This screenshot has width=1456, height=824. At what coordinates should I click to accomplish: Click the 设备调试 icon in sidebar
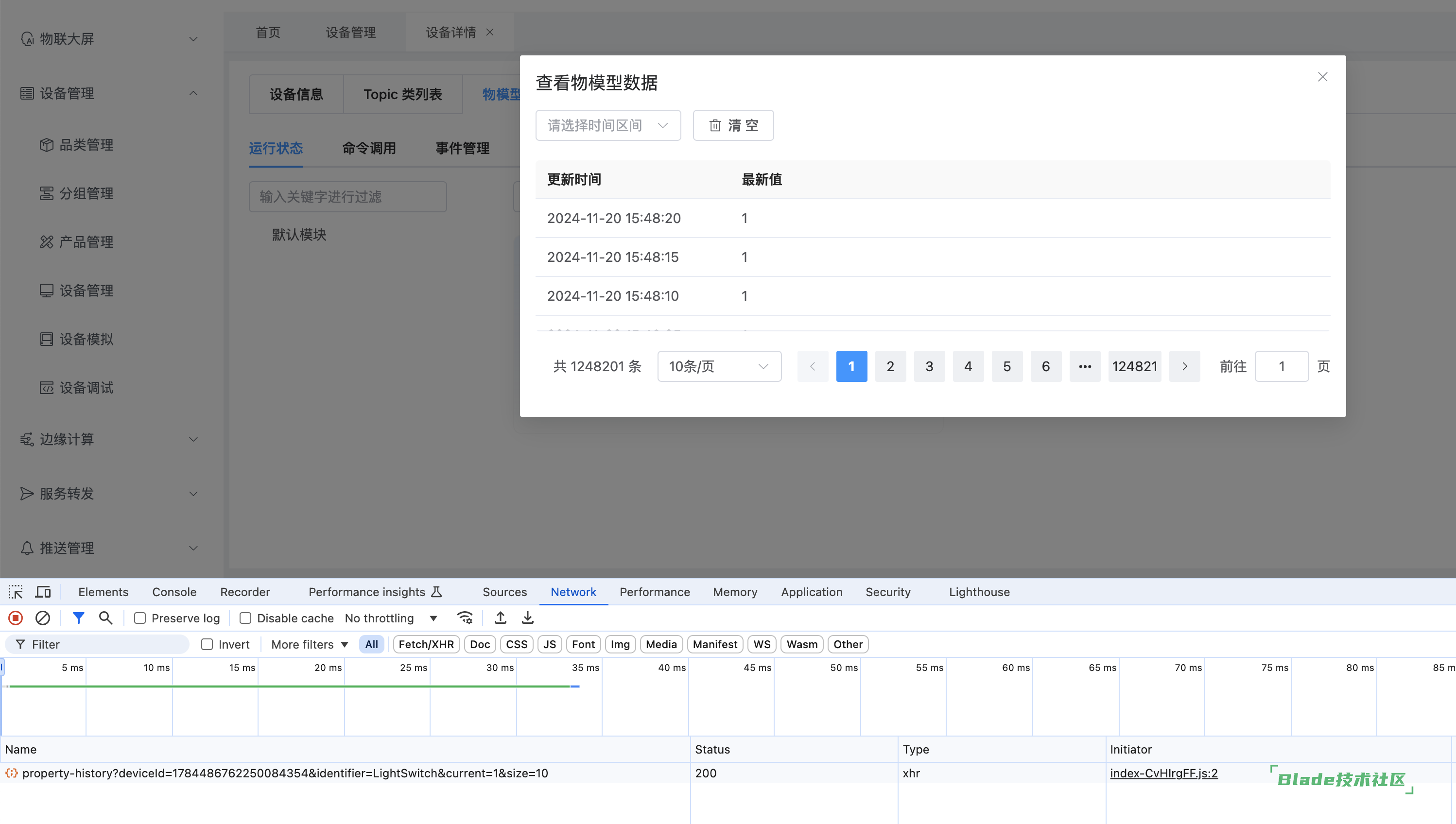(x=47, y=388)
